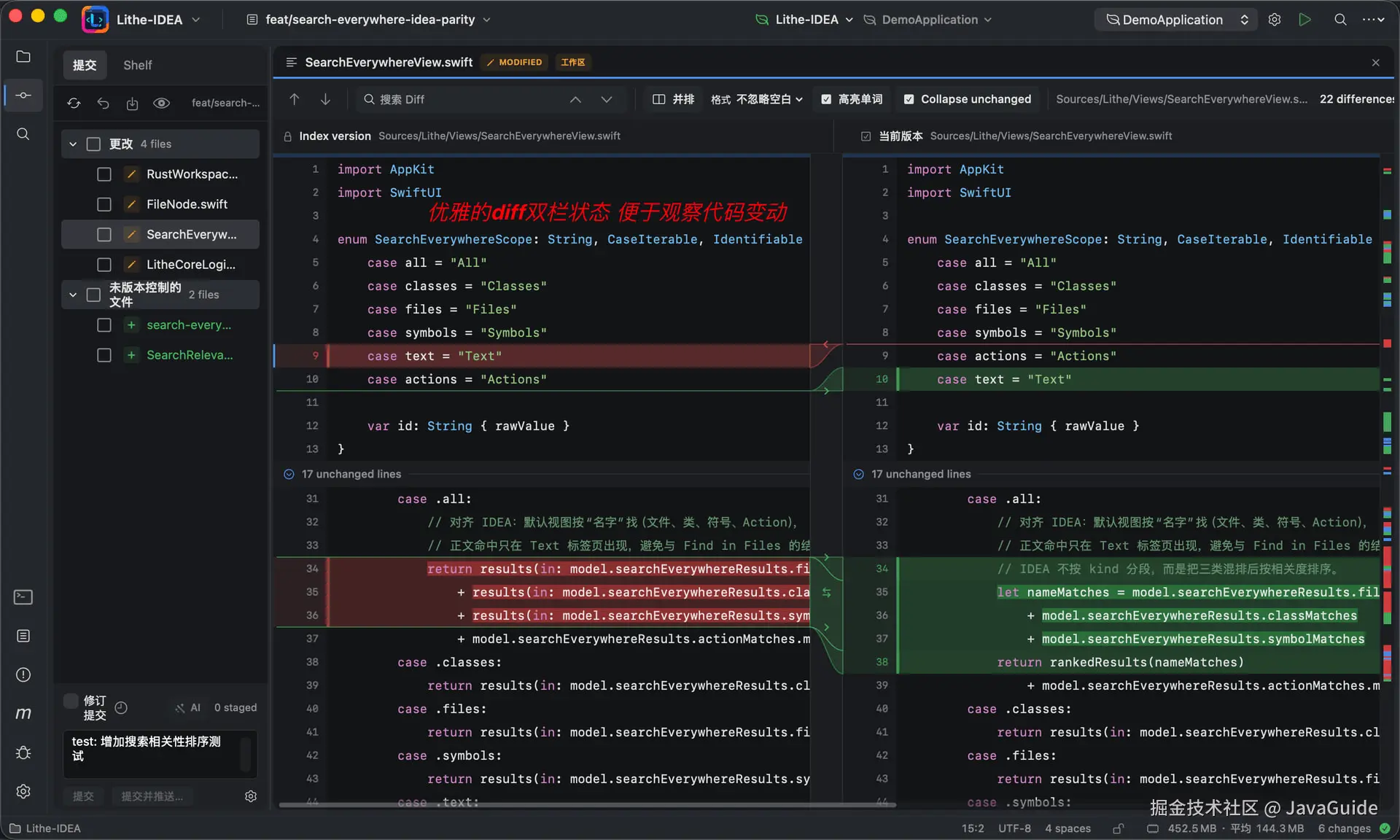Run DemoApplication with the play icon
1400x840 pixels.
1304,20
